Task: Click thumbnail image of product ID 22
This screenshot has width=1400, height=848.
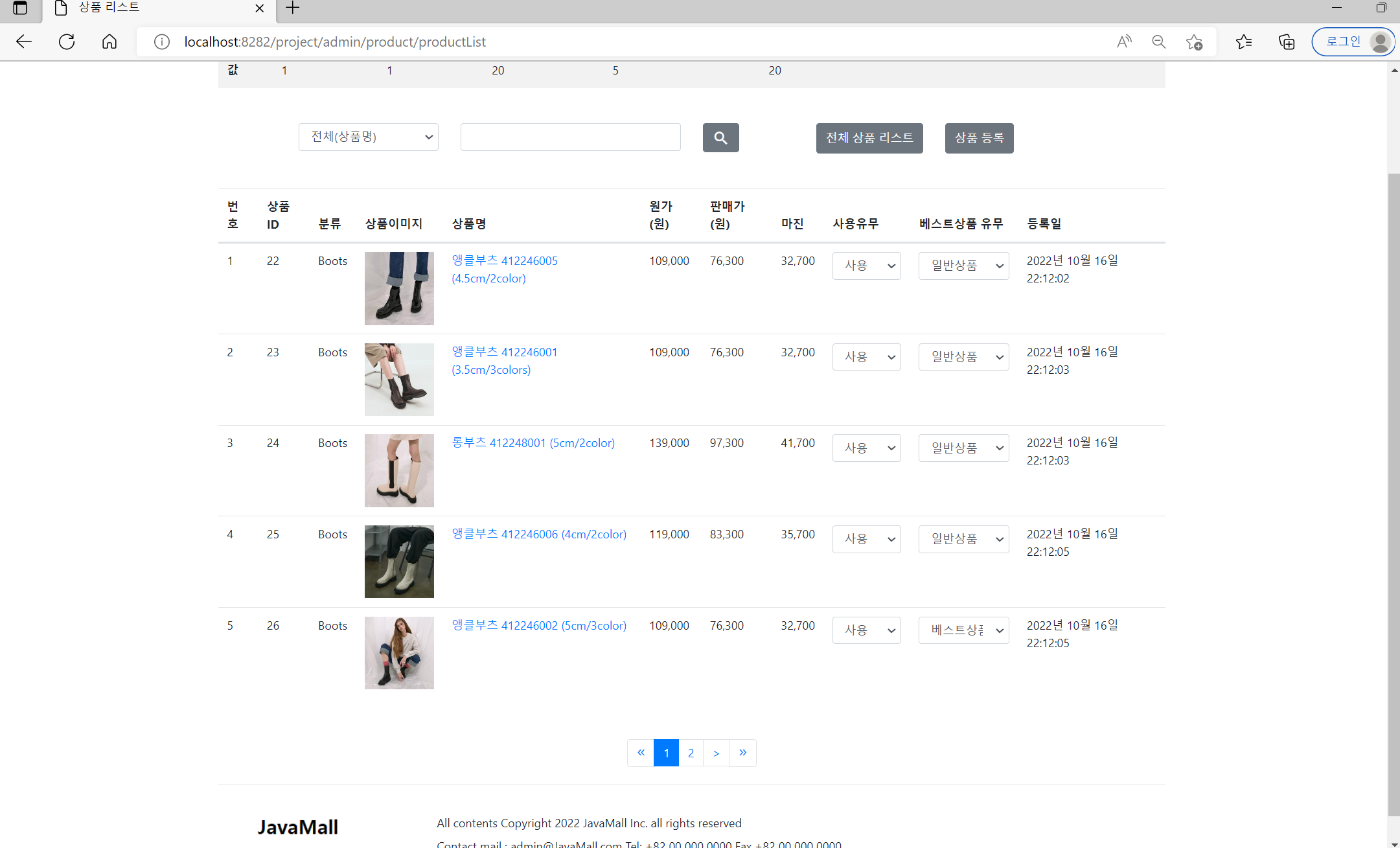Action: [399, 288]
